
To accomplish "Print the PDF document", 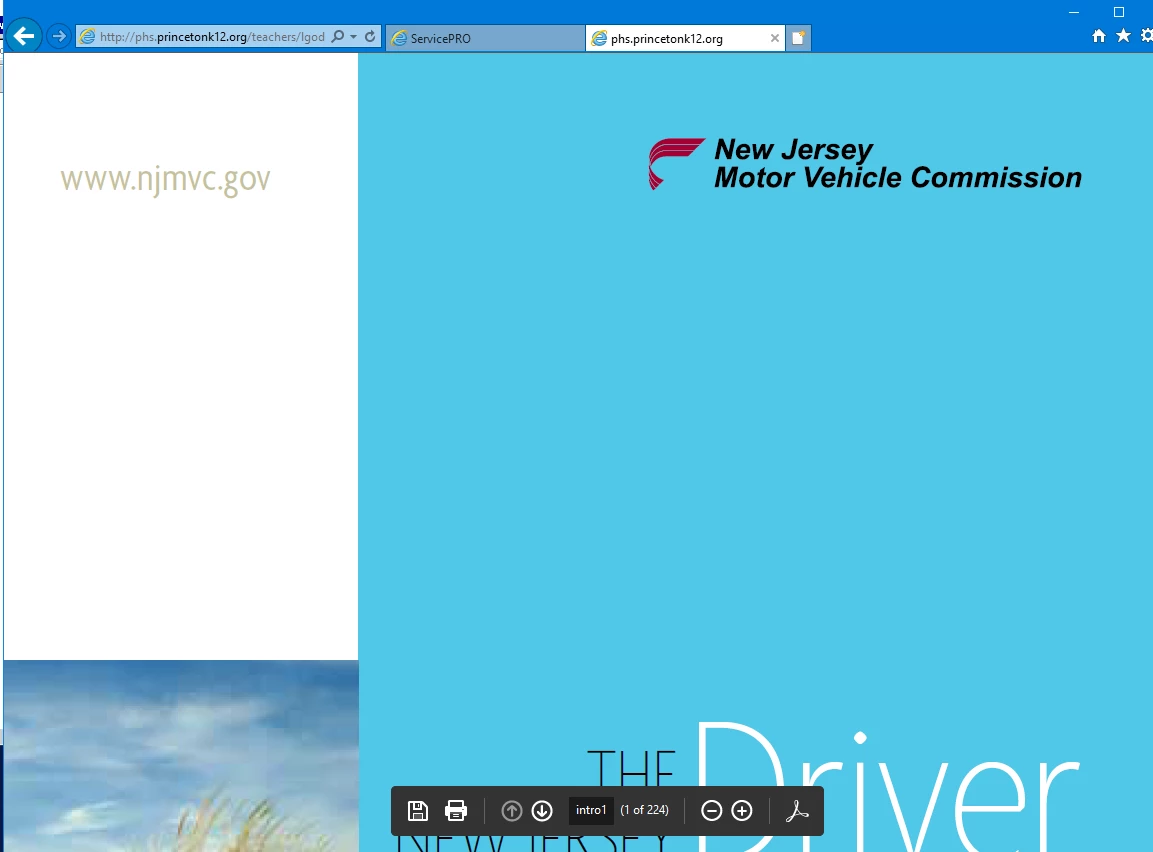I will (x=456, y=810).
